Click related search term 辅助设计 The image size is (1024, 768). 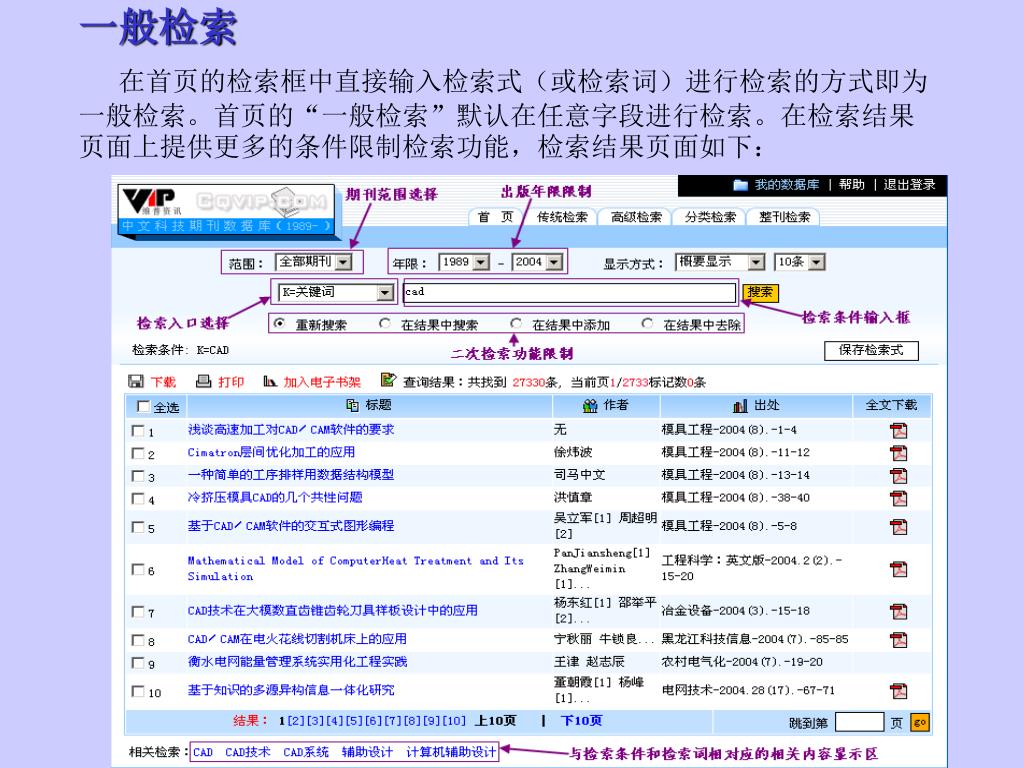click(x=367, y=752)
